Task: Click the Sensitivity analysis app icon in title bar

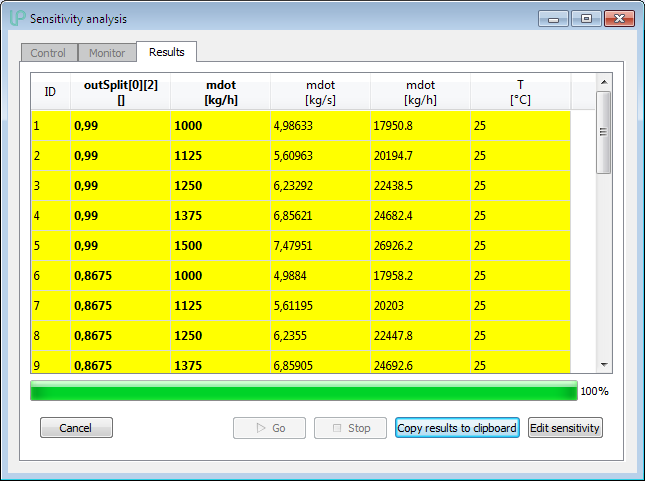Action: (x=17, y=19)
